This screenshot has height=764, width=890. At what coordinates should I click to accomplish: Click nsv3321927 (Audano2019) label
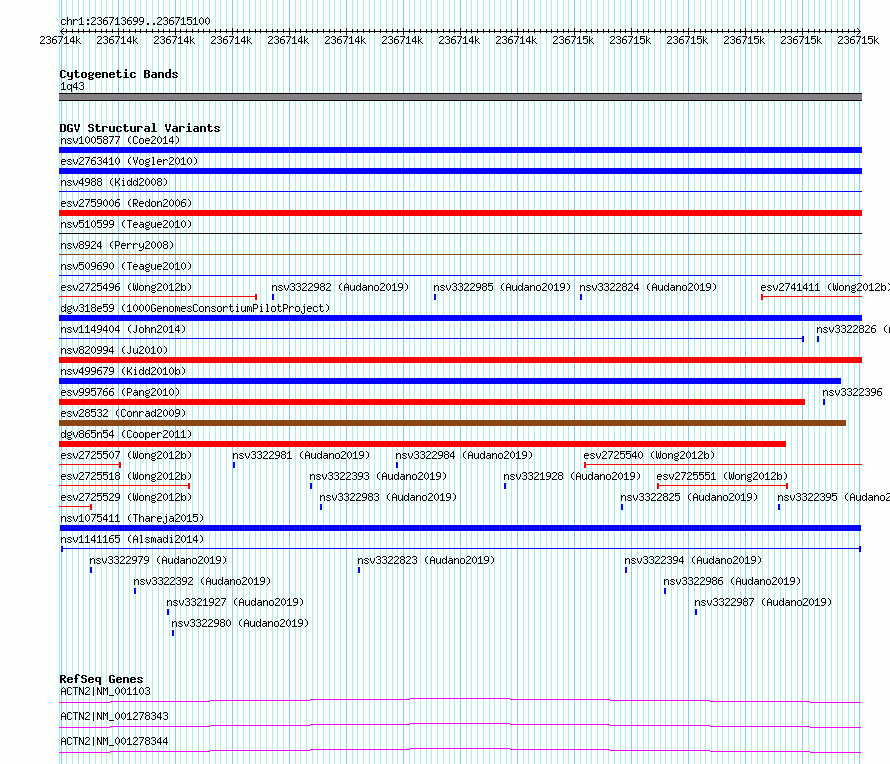(x=235, y=602)
